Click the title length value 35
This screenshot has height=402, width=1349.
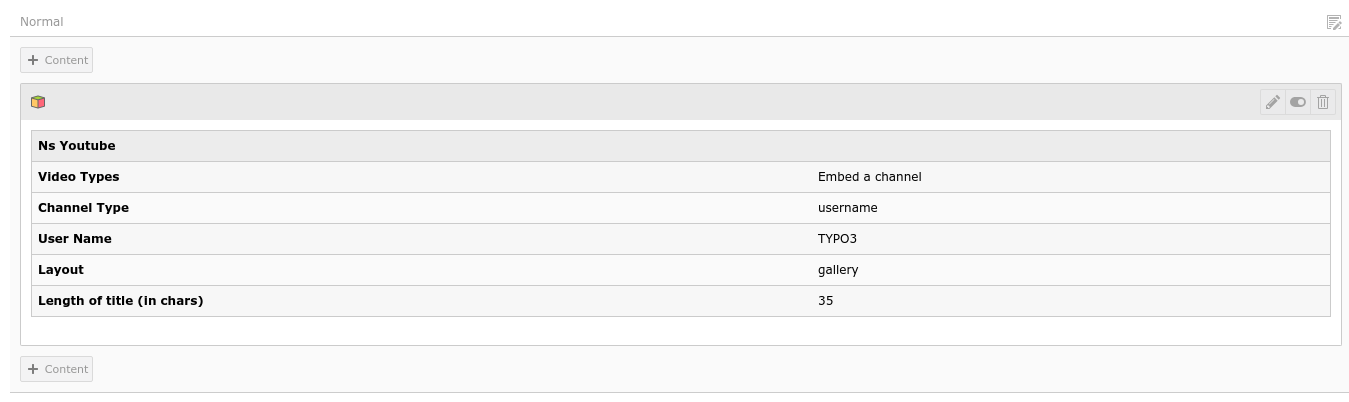coord(825,301)
